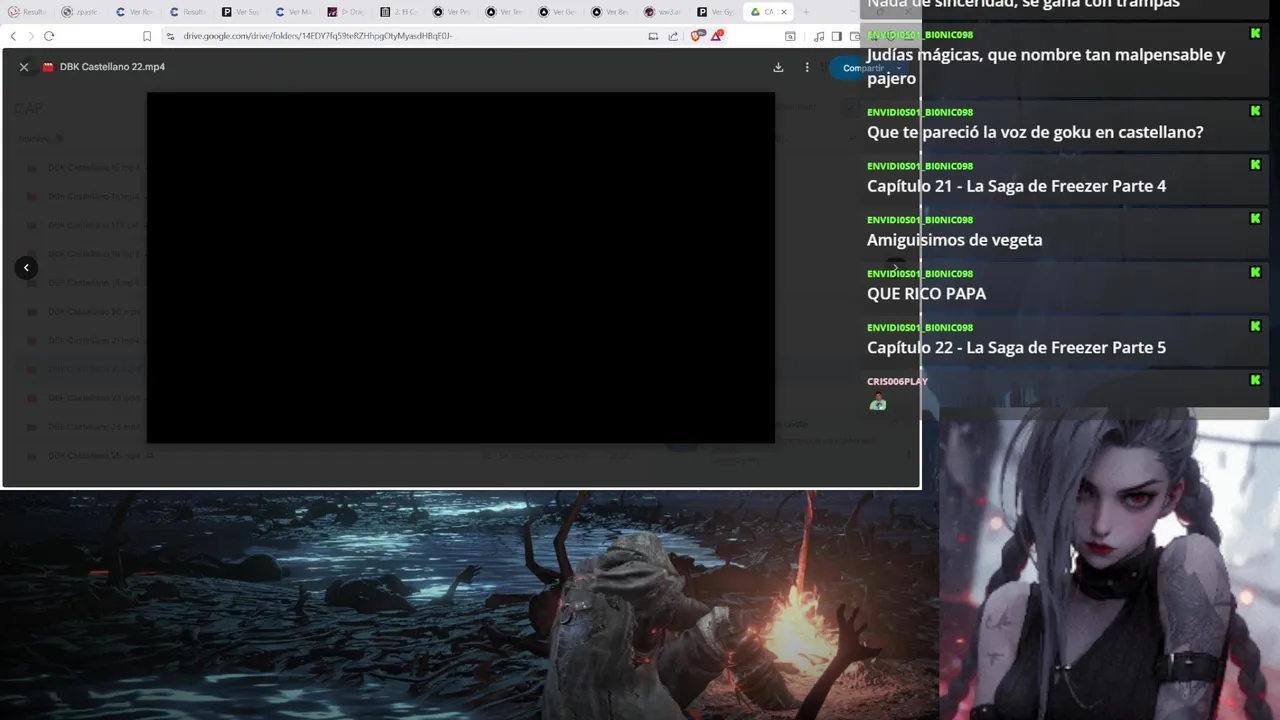Switch to the Ver Gy tab
This screenshot has width=1280, height=720.
[x=718, y=12]
